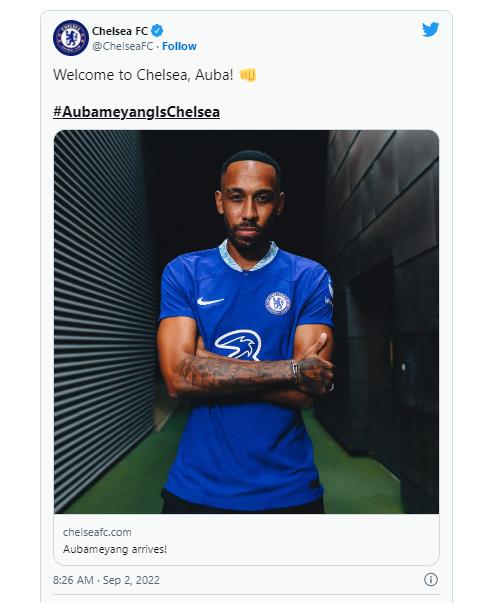The image size is (490, 603).
Task: Click the tattooed crossed arms in photo
Action: tap(246, 375)
